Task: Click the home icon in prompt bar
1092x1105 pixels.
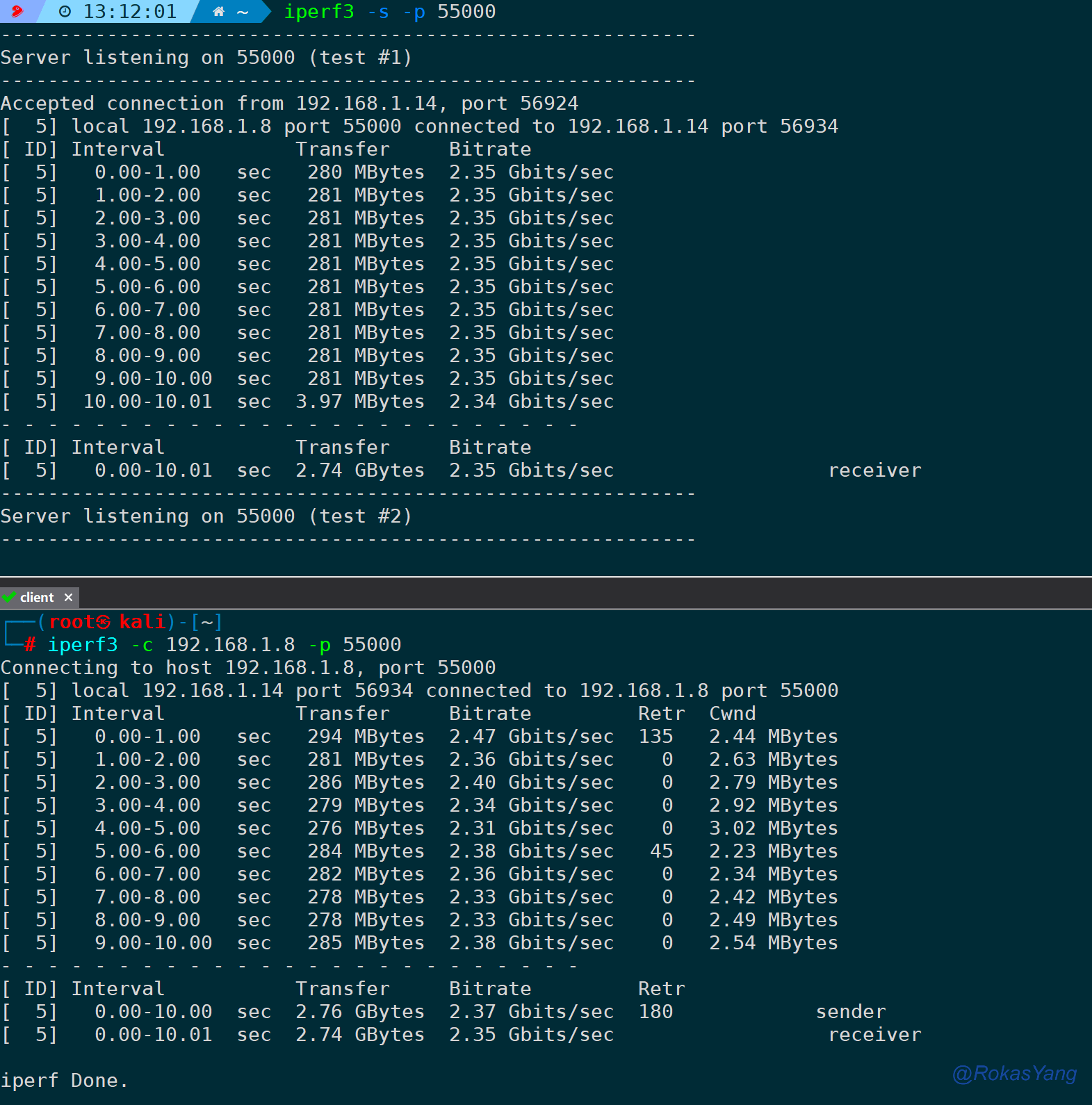Action: point(218,12)
